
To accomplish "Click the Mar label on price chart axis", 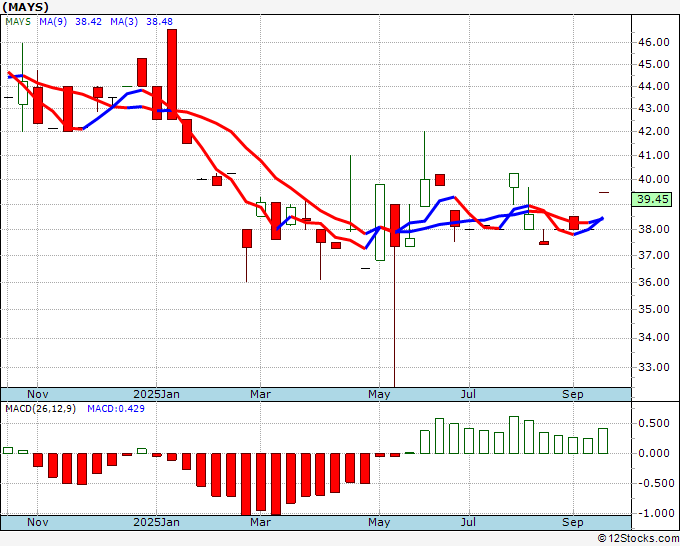I will point(260,394).
